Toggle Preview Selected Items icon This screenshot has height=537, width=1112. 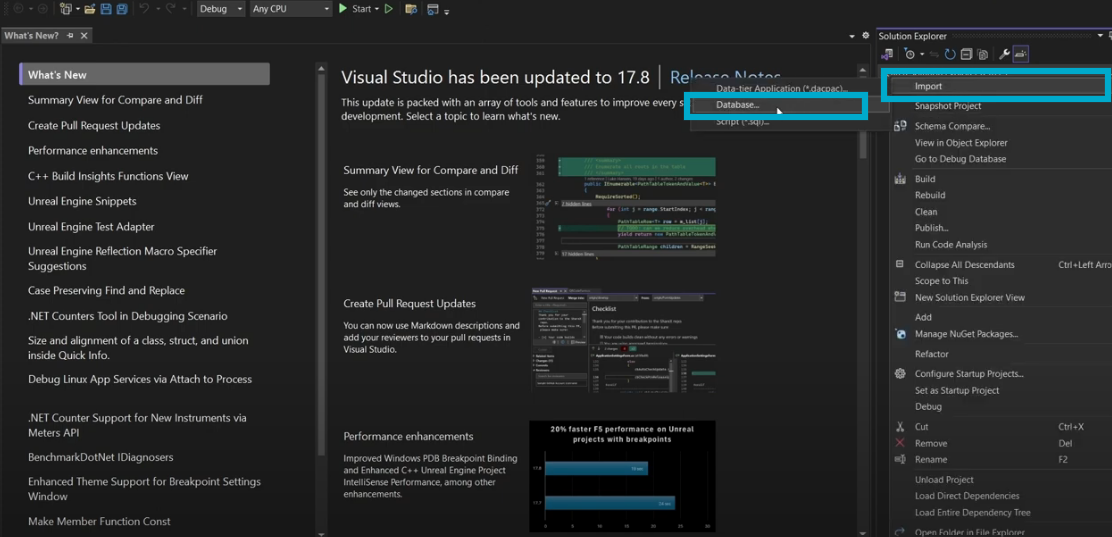pos(1021,54)
